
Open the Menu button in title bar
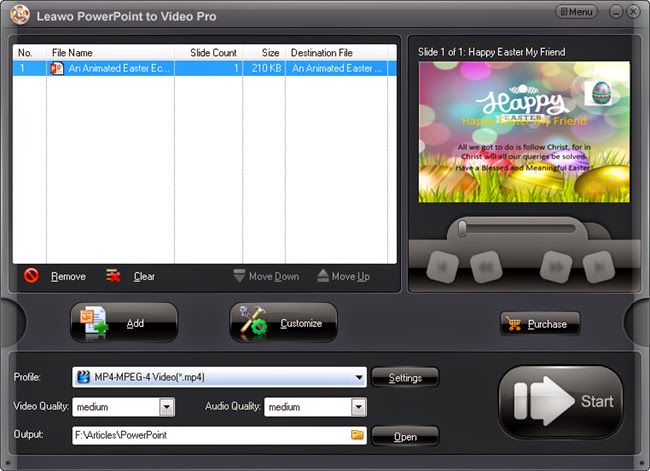(x=576, y=12)
